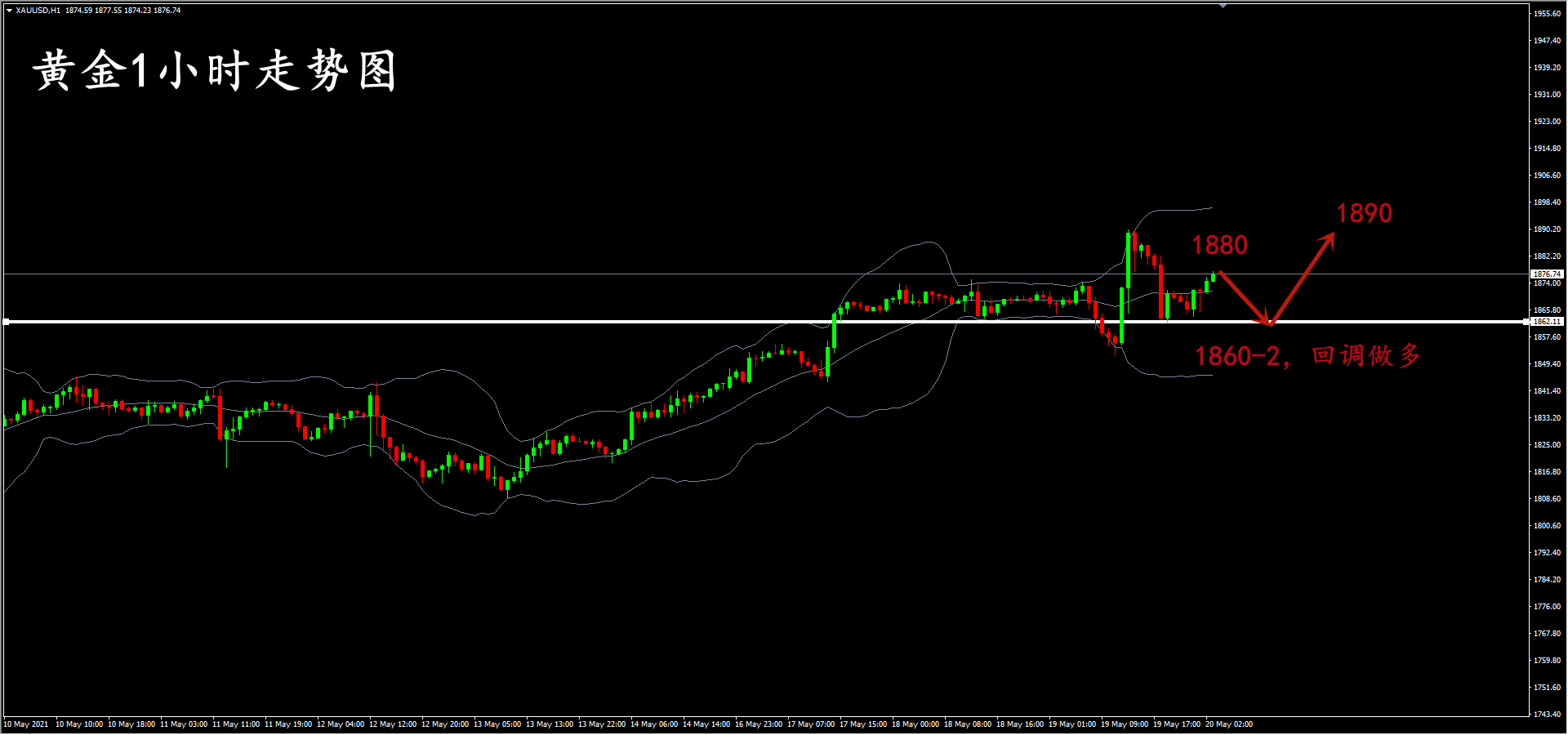The height and width of the screenshot is (735, 1568).
Task: Click the 10 May 2021 time label
Action: point(26,724)
